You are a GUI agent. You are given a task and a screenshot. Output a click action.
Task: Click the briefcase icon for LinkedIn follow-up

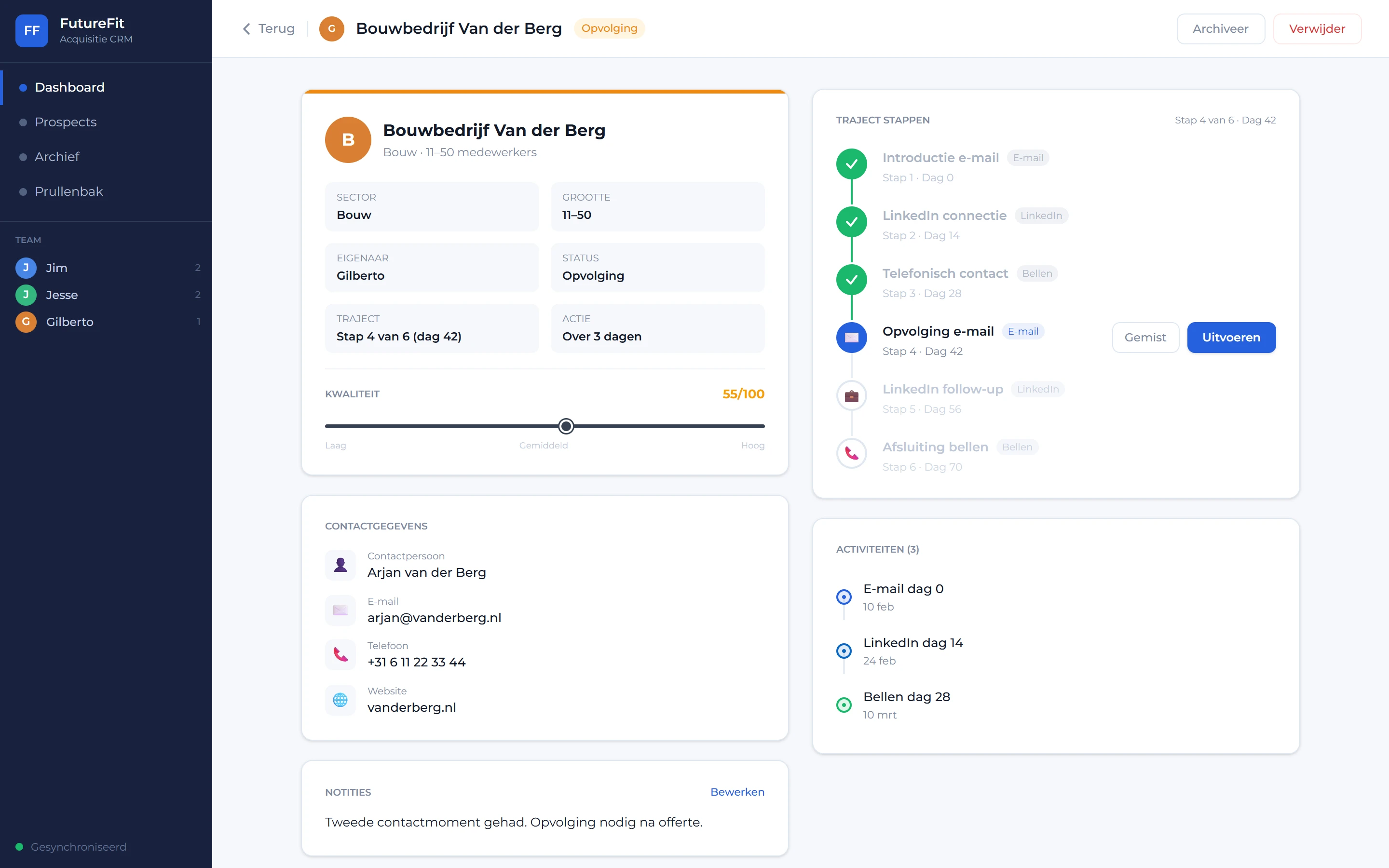point(851,395)
